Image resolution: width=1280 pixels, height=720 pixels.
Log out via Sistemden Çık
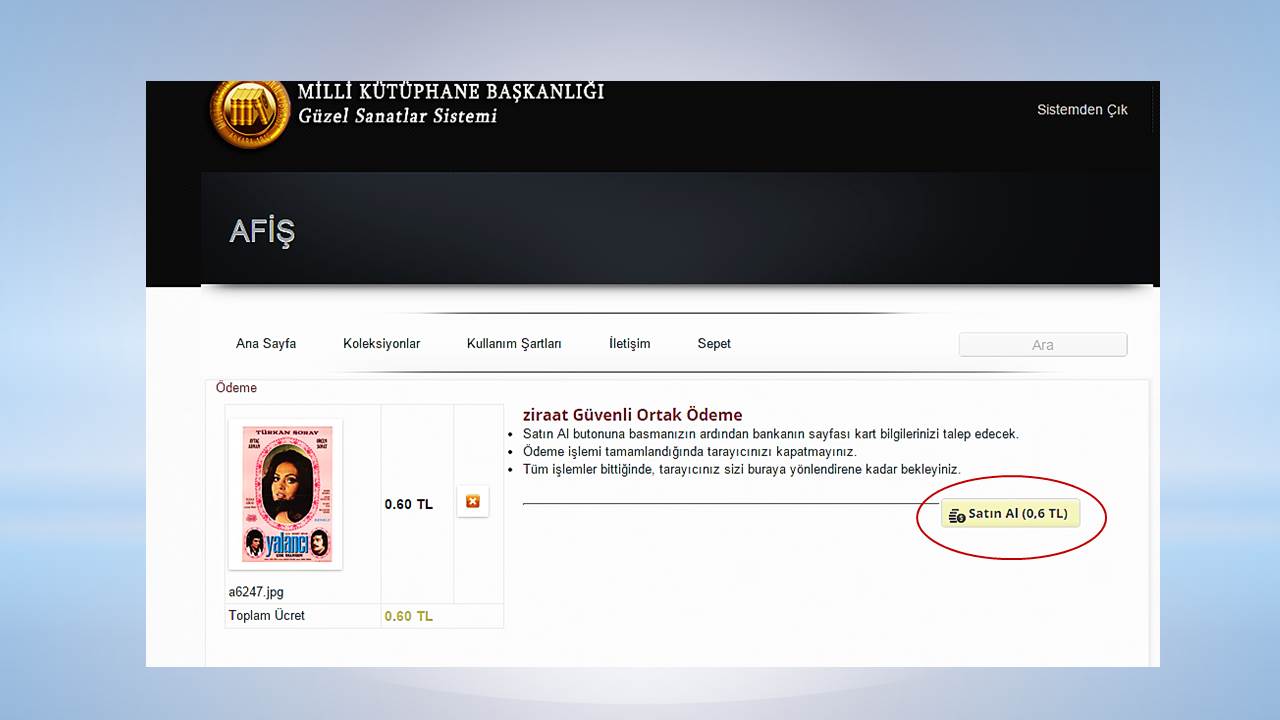point(1081,110)
